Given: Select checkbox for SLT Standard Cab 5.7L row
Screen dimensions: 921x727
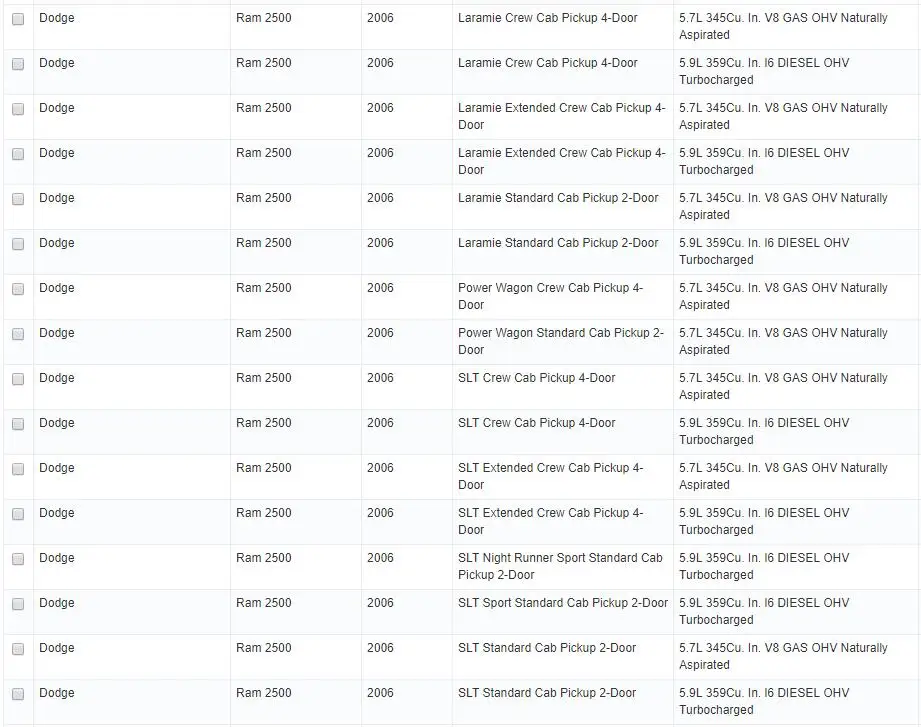Looking at the screenshot, I should click(18, 649).
